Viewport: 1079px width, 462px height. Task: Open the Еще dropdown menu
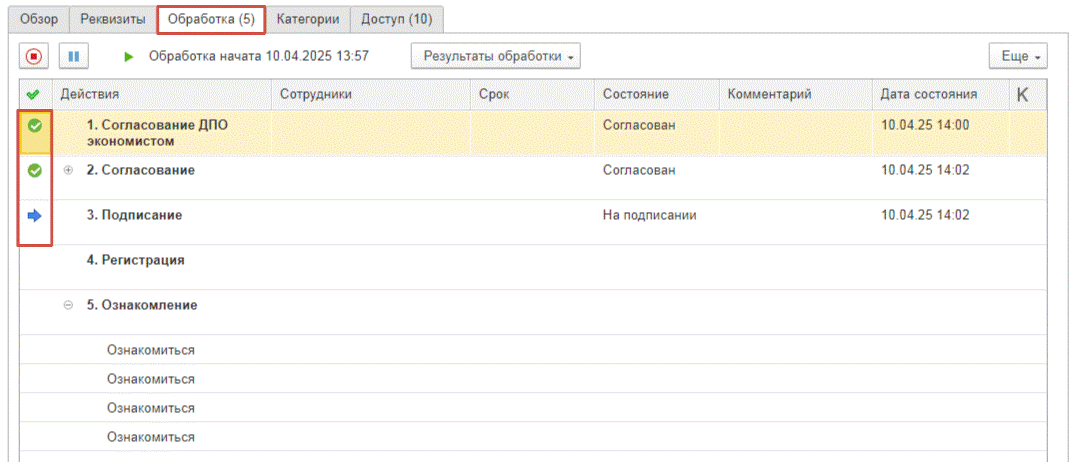[x=1018, y=56]
